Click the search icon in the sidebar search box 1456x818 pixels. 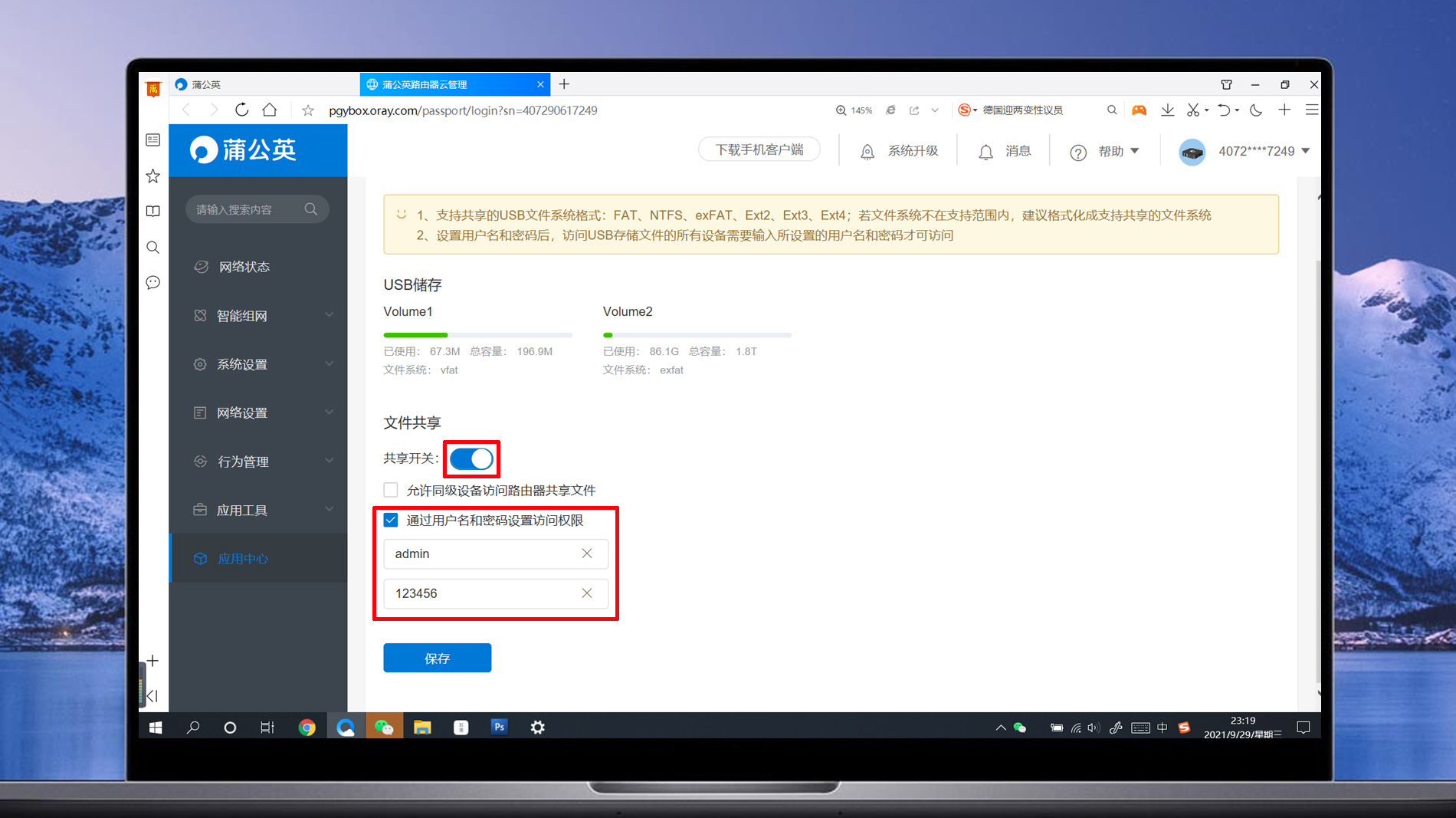click(x=311, y=209)
